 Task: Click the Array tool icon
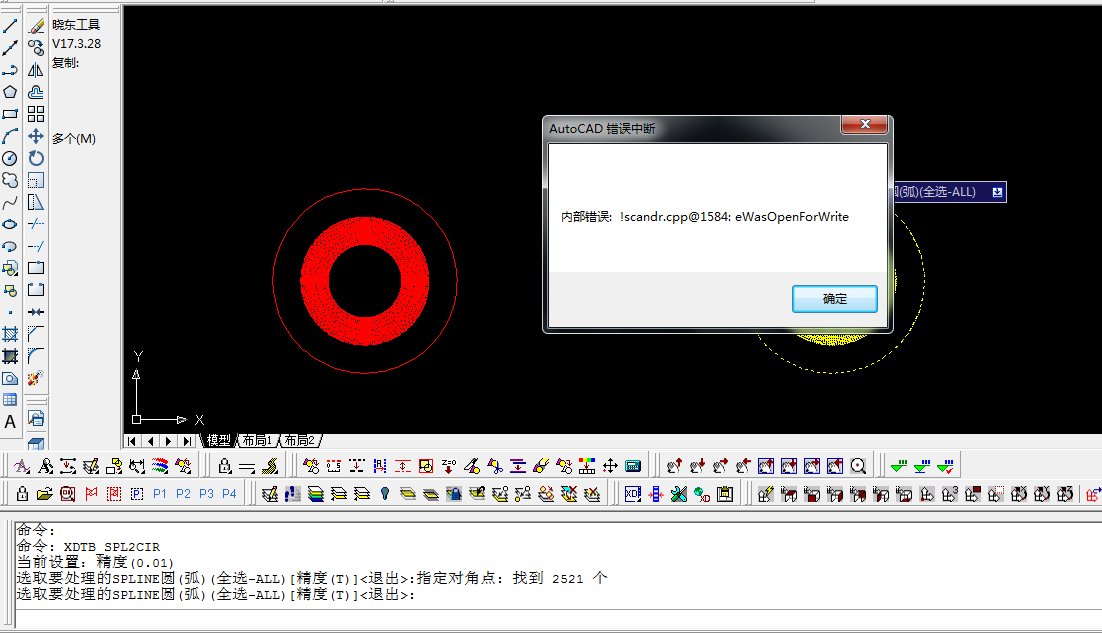click(x=36, y=114)
